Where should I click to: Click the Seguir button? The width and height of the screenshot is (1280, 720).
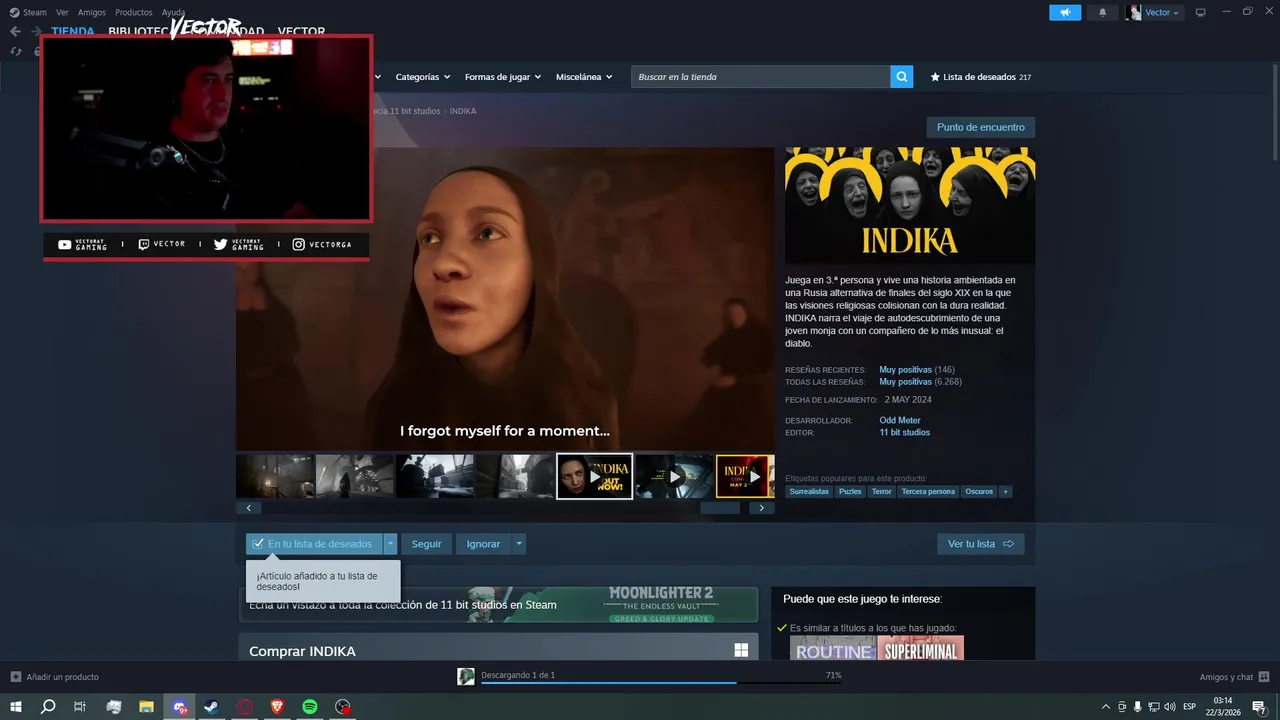[x=426, y=544]
